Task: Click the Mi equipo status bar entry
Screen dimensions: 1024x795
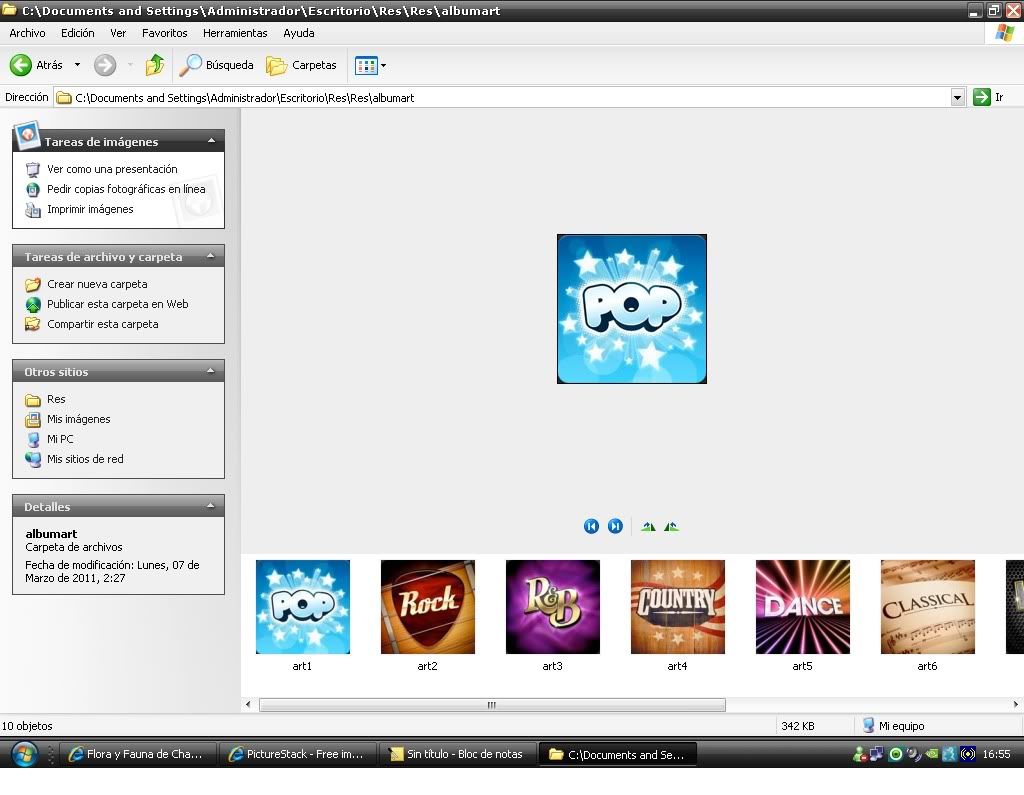Action: [893, 726]
